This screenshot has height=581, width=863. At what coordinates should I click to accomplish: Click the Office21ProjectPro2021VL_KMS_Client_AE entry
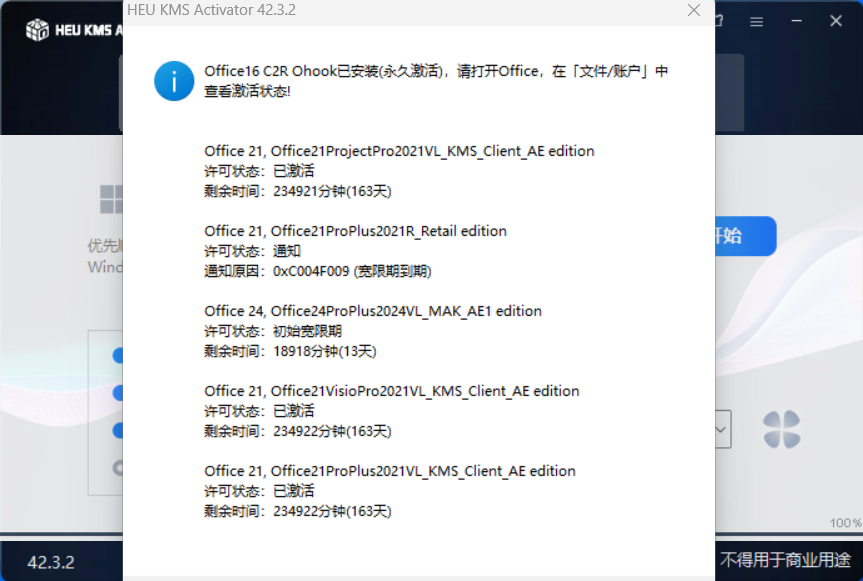point(399,151)
